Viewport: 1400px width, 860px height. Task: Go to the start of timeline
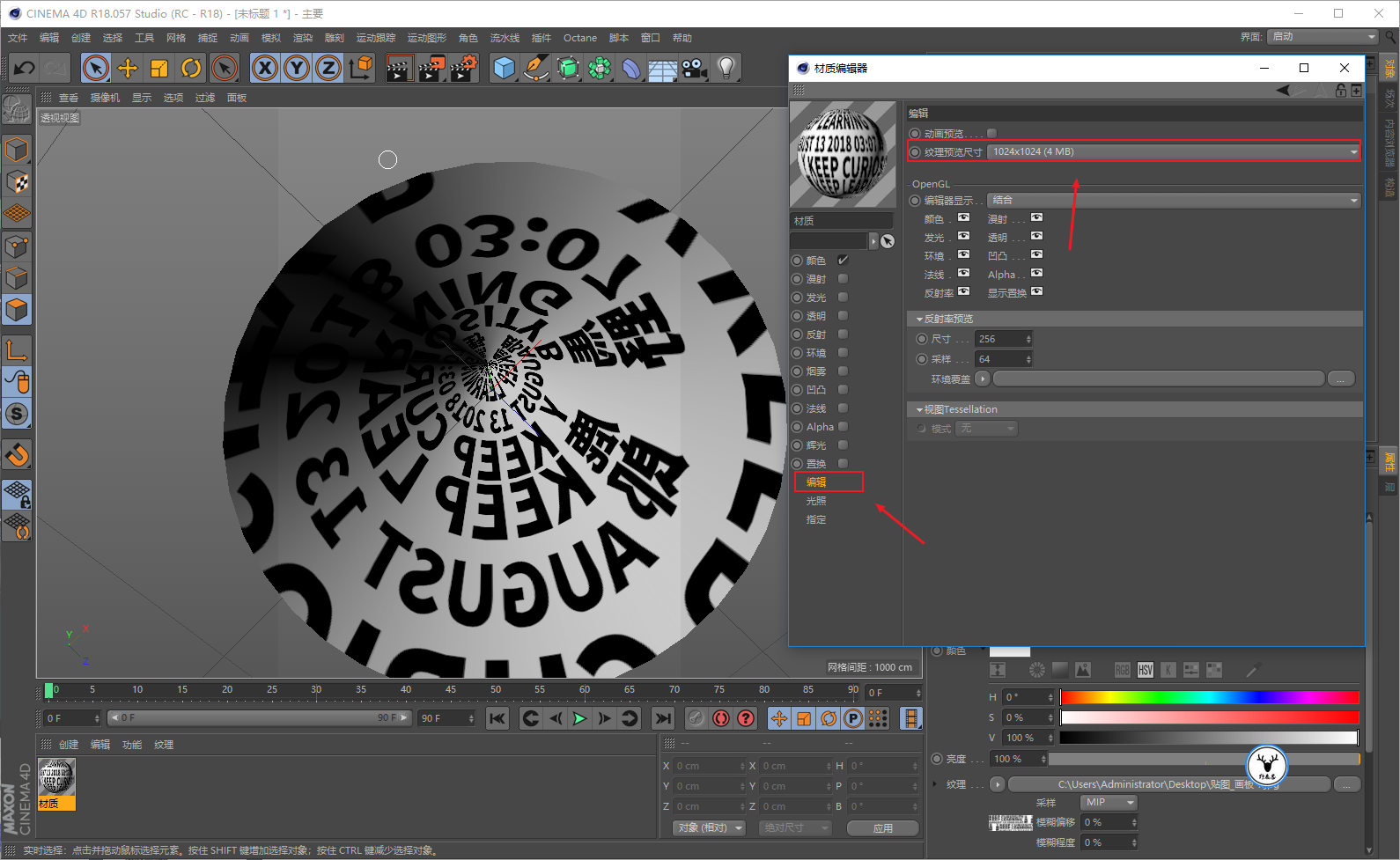point(497,718)
